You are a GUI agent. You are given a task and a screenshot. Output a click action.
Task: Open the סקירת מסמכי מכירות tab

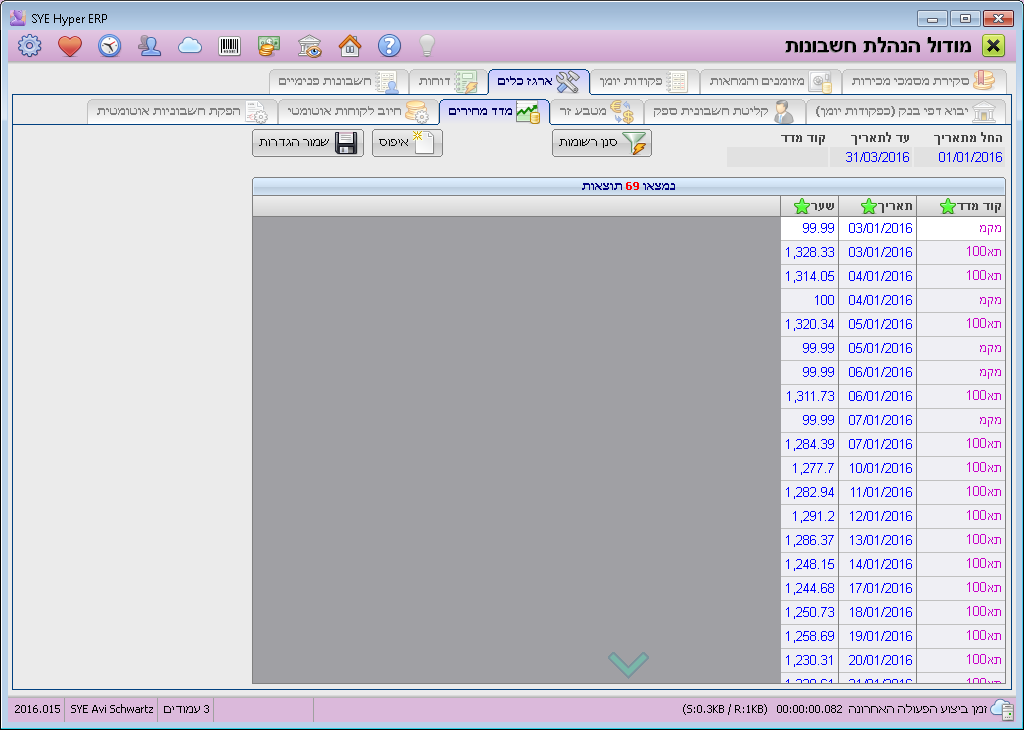pos(923,82)
